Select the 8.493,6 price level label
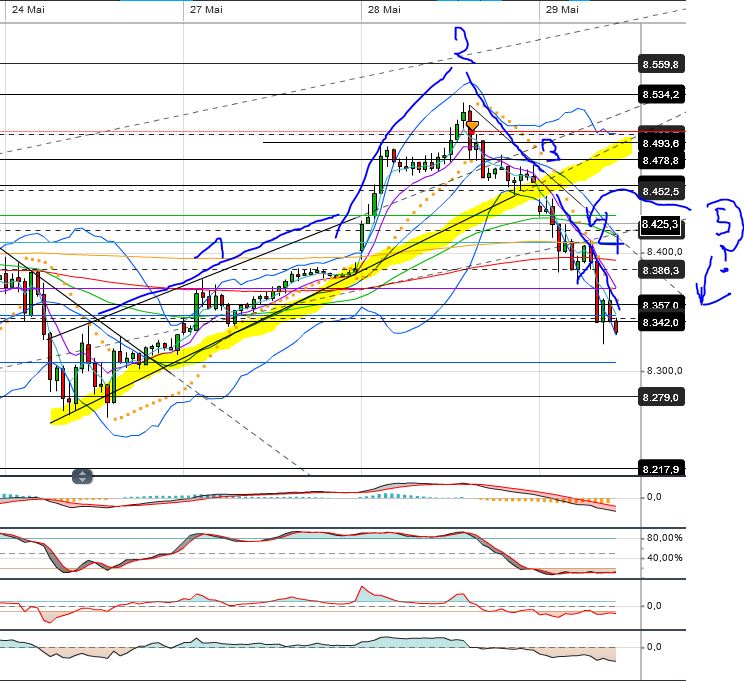The height and width of the screenshot is (681, 744). point(661,143)
